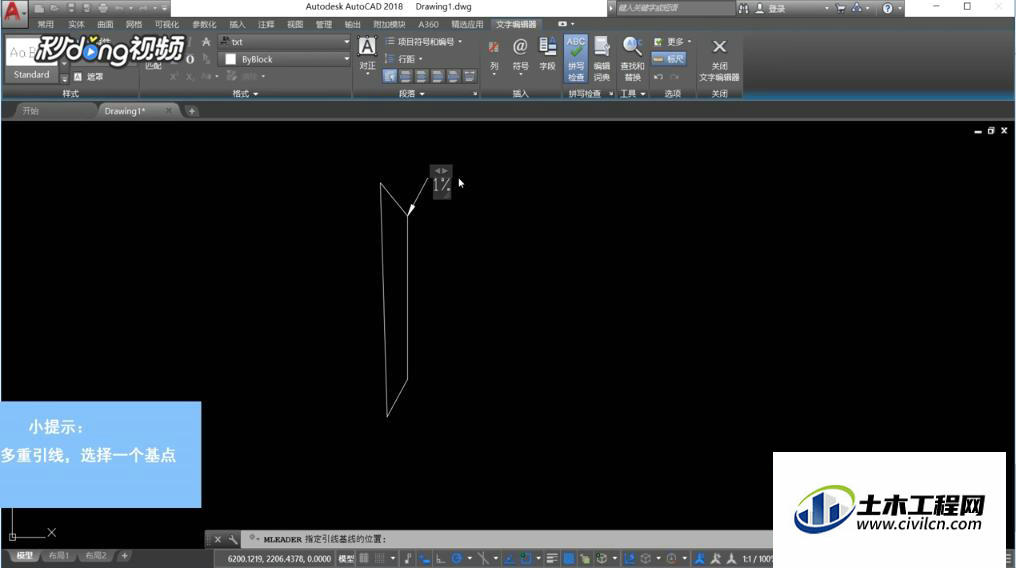
Task: Open the Annotate (注释) ribbon tab
Action: (x=266, y=25)
